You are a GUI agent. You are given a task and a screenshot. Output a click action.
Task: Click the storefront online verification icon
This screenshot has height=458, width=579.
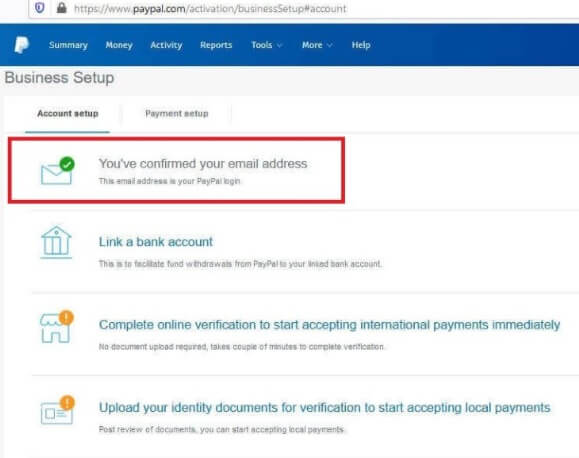pyautogui.click(x=56, y=327)
